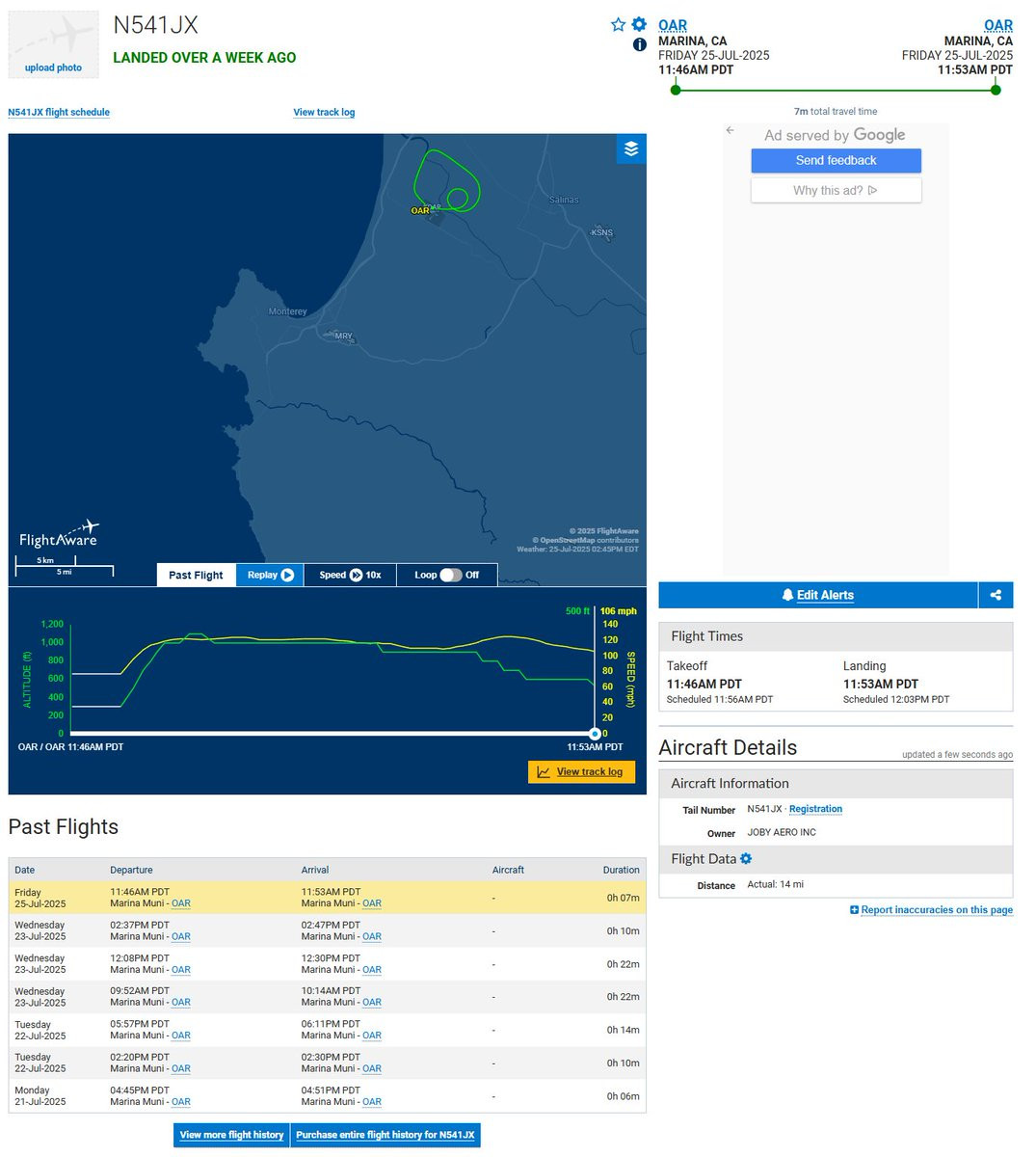Click the share icon next to Edit Alerts
1036x1157 pixels.
[x=996, y=595]
